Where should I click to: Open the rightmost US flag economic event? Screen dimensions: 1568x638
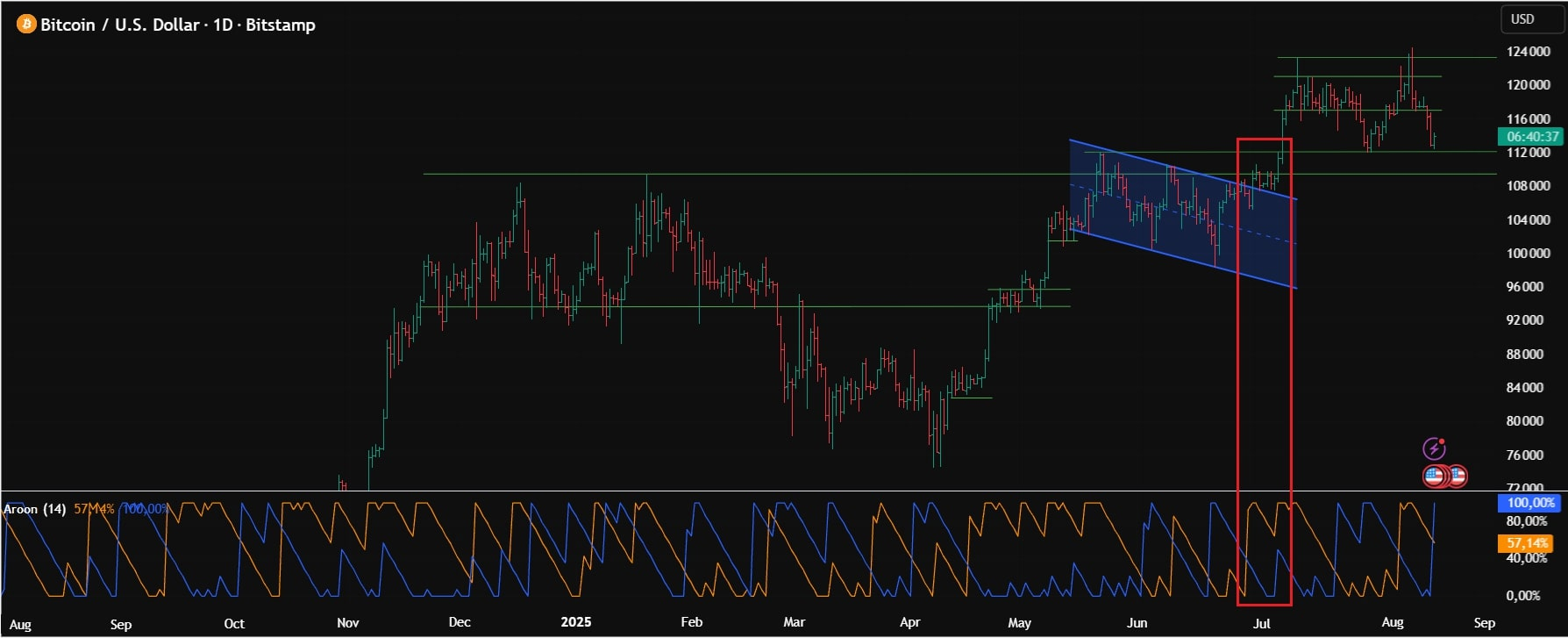tap(1457, 477)
